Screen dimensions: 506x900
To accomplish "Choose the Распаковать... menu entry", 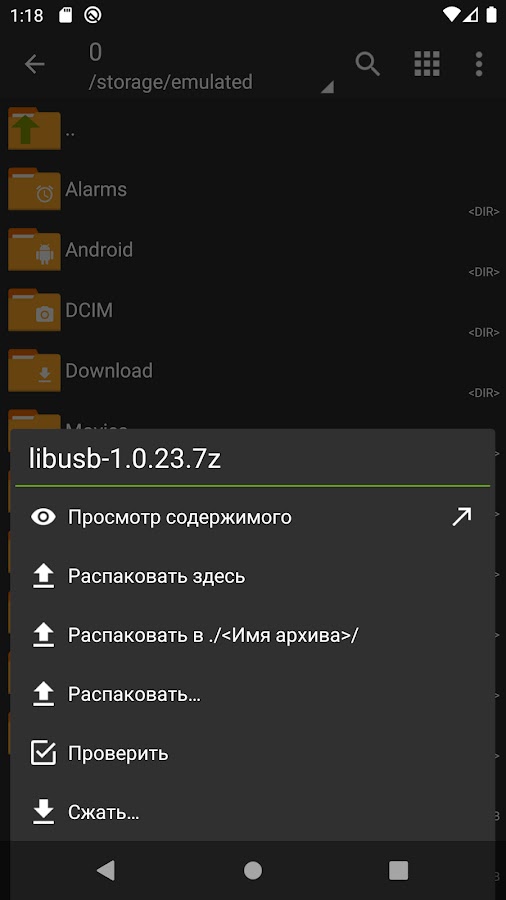I will click(252, 694).
